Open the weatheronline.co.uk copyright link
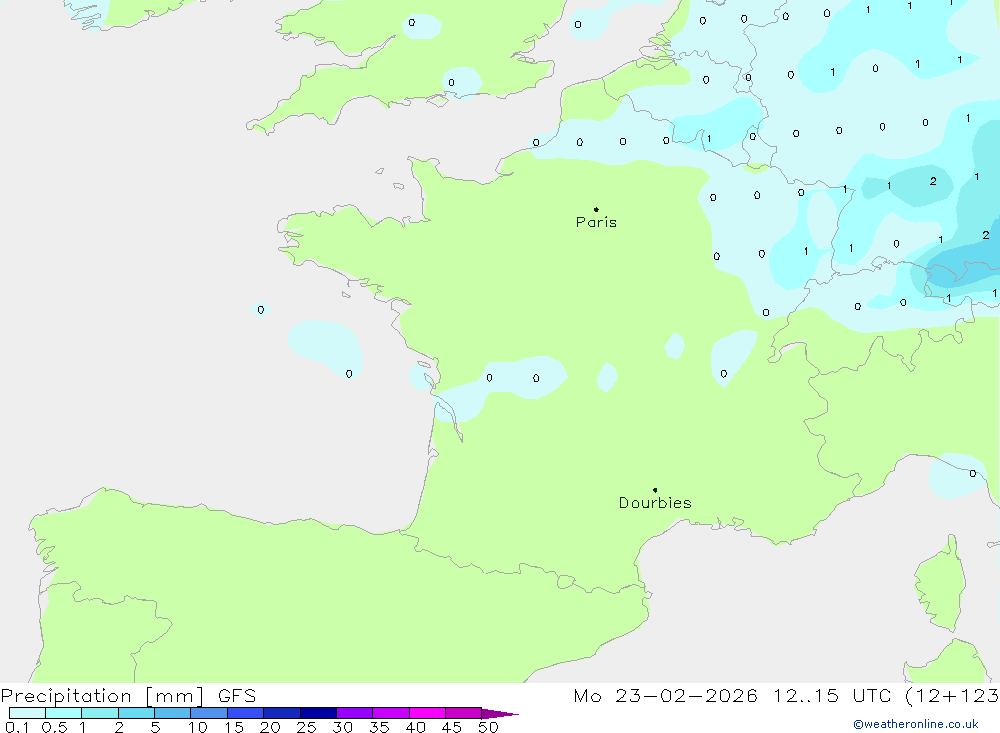1000x733 pixels. point(916,724)
